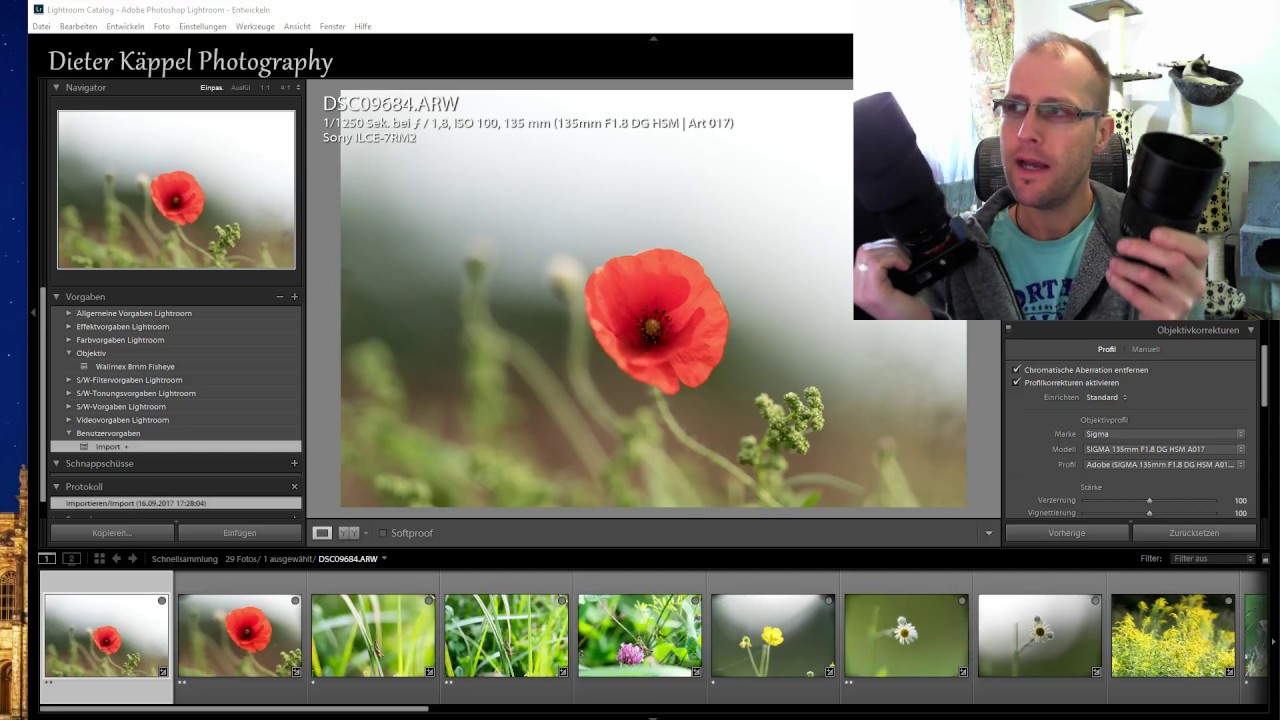Clear history with the Protokoll X icon
Screen dimensions: 1280x720
[294, 487]
